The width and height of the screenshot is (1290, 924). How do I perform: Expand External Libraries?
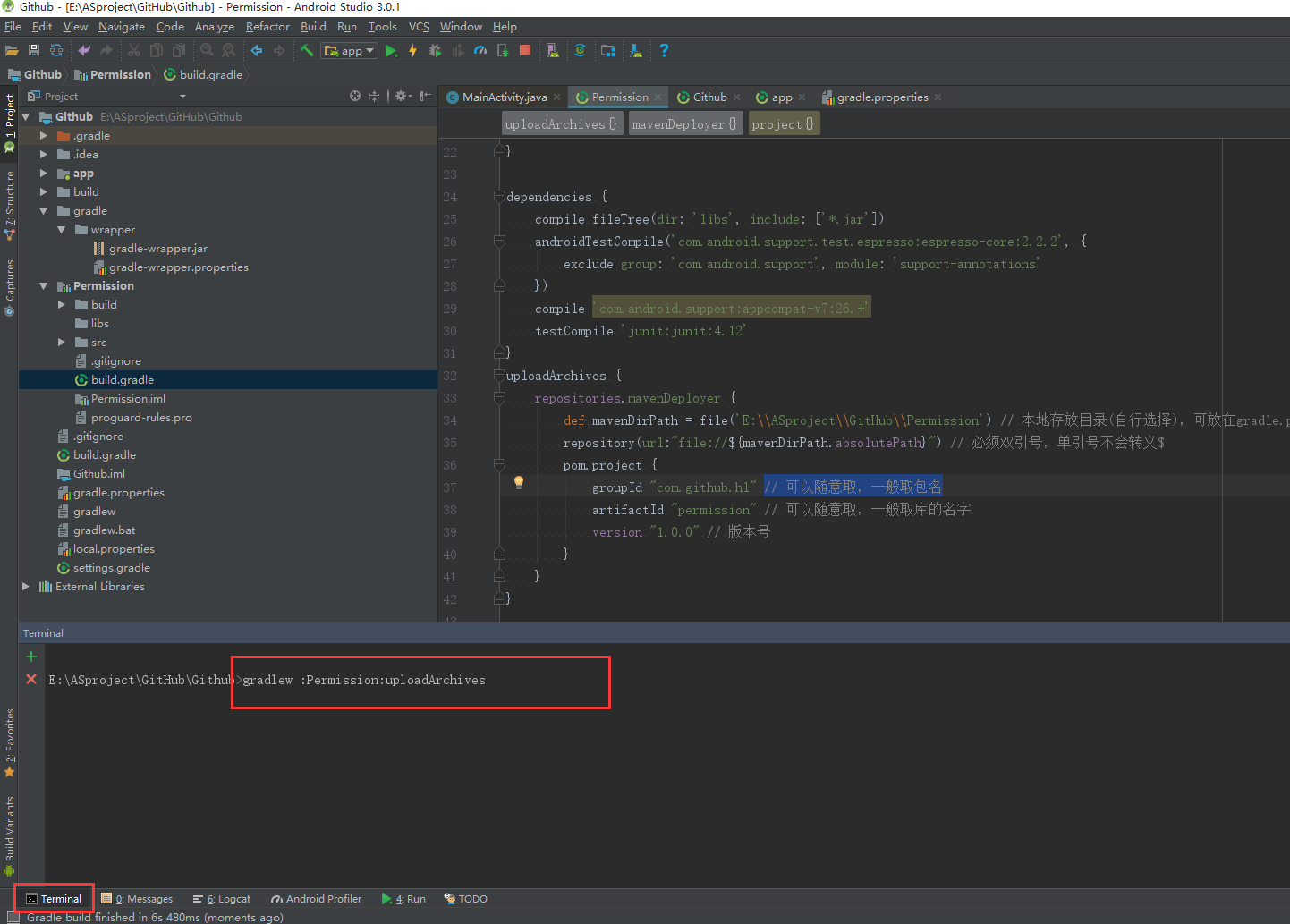[25, 587]
